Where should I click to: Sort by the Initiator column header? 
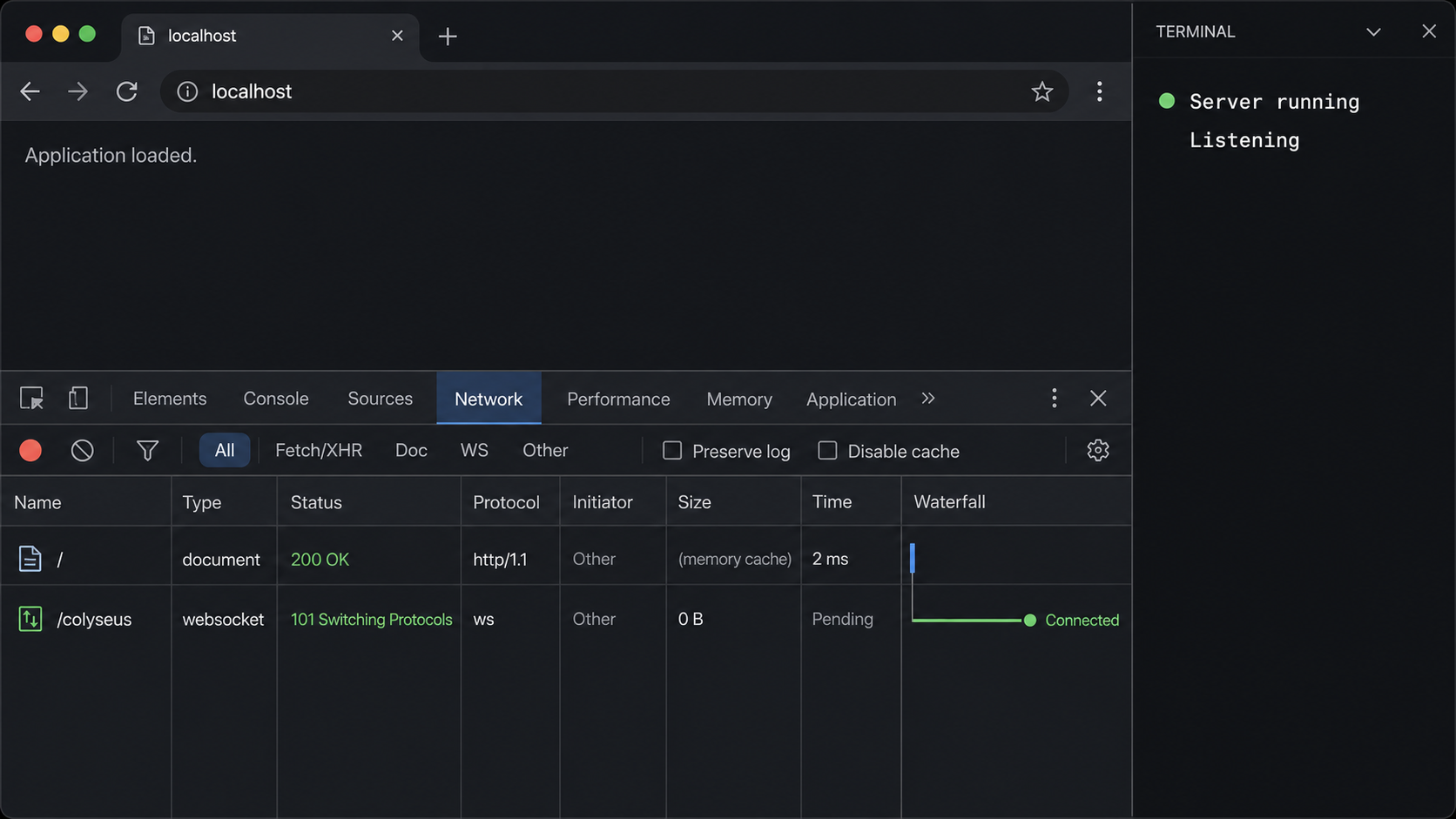pos(613,501)
